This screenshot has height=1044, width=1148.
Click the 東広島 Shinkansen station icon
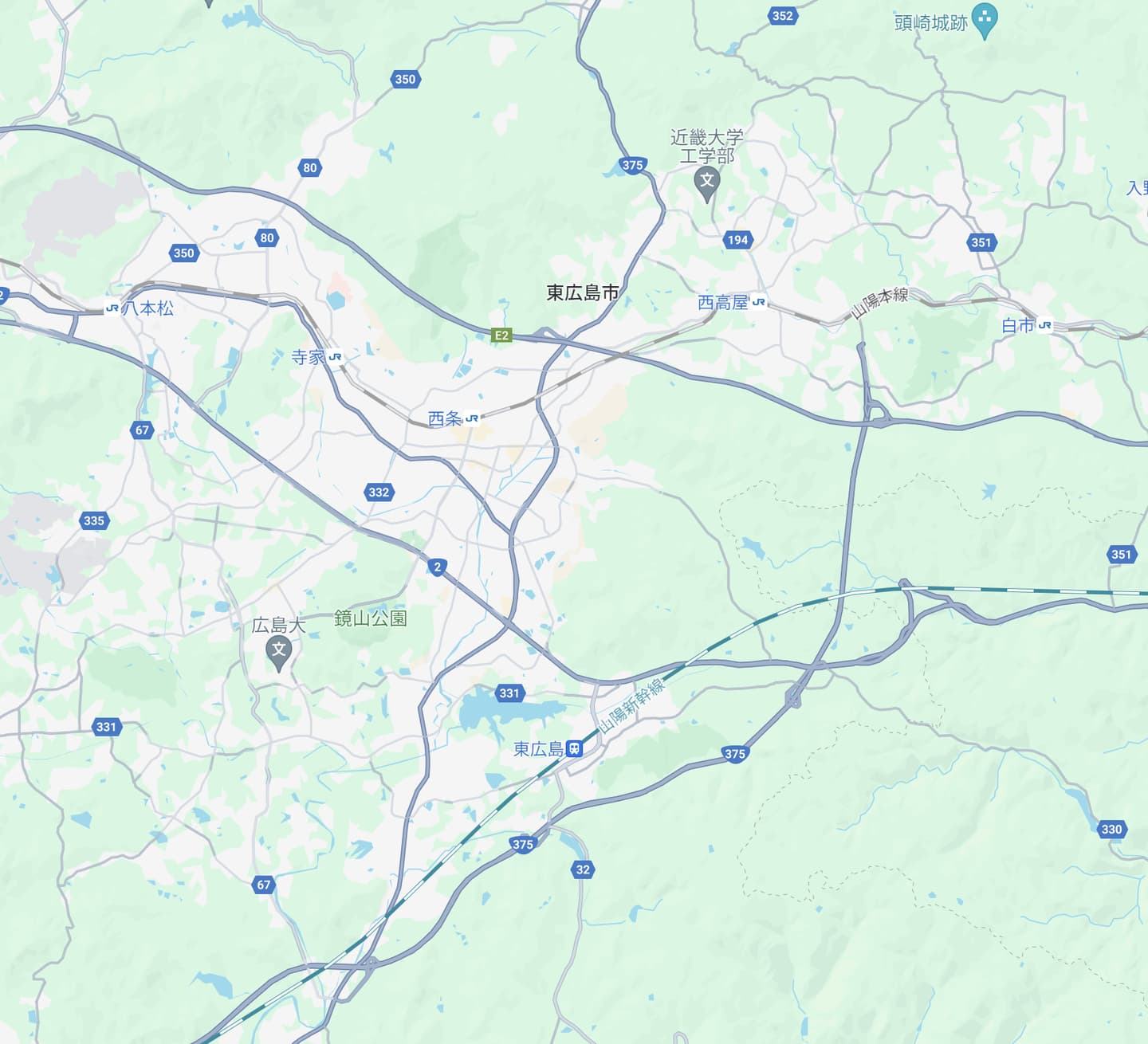tap(574, 749)
